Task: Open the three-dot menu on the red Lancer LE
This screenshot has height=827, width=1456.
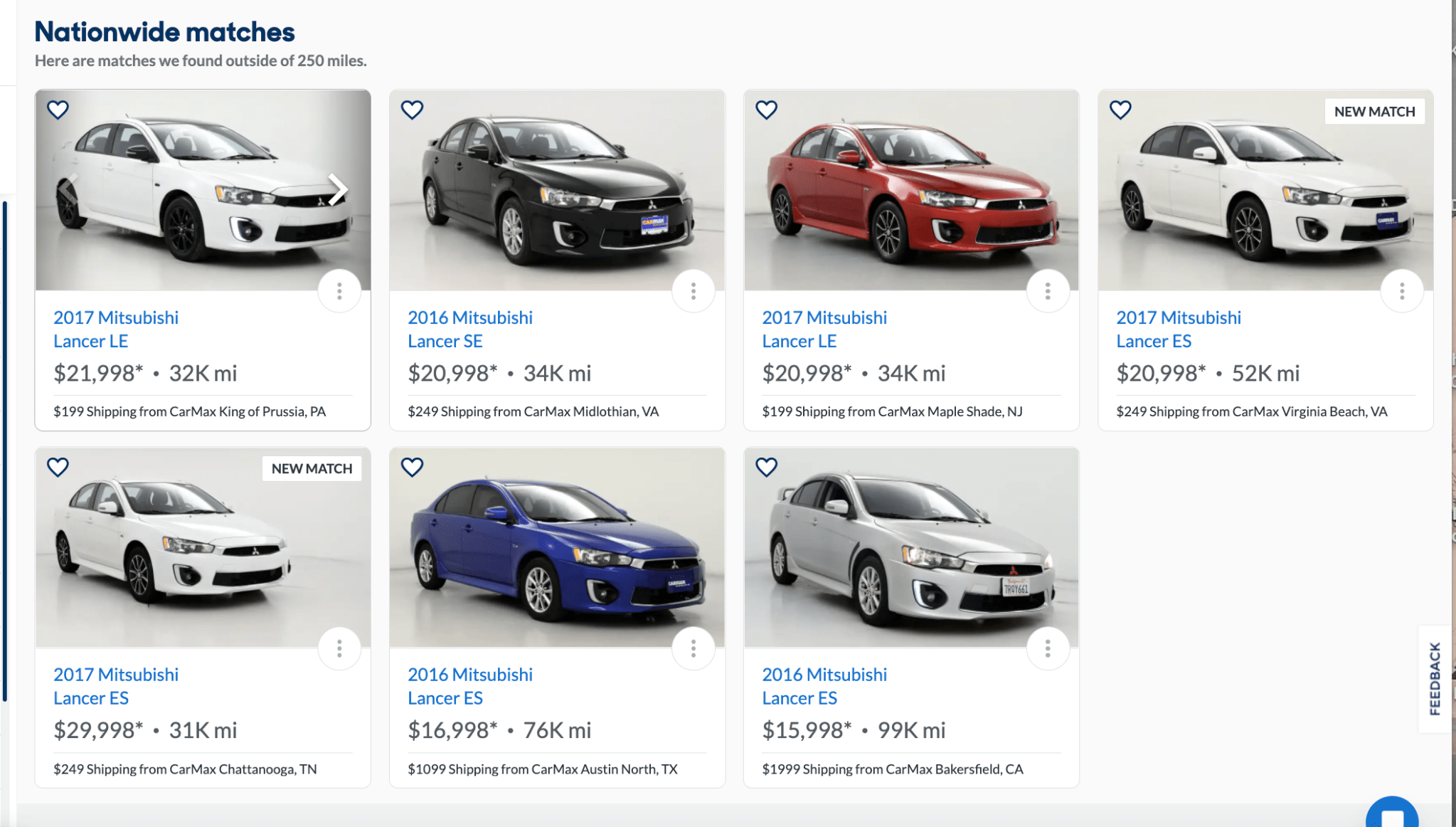Action: (x=1047, y=290)
